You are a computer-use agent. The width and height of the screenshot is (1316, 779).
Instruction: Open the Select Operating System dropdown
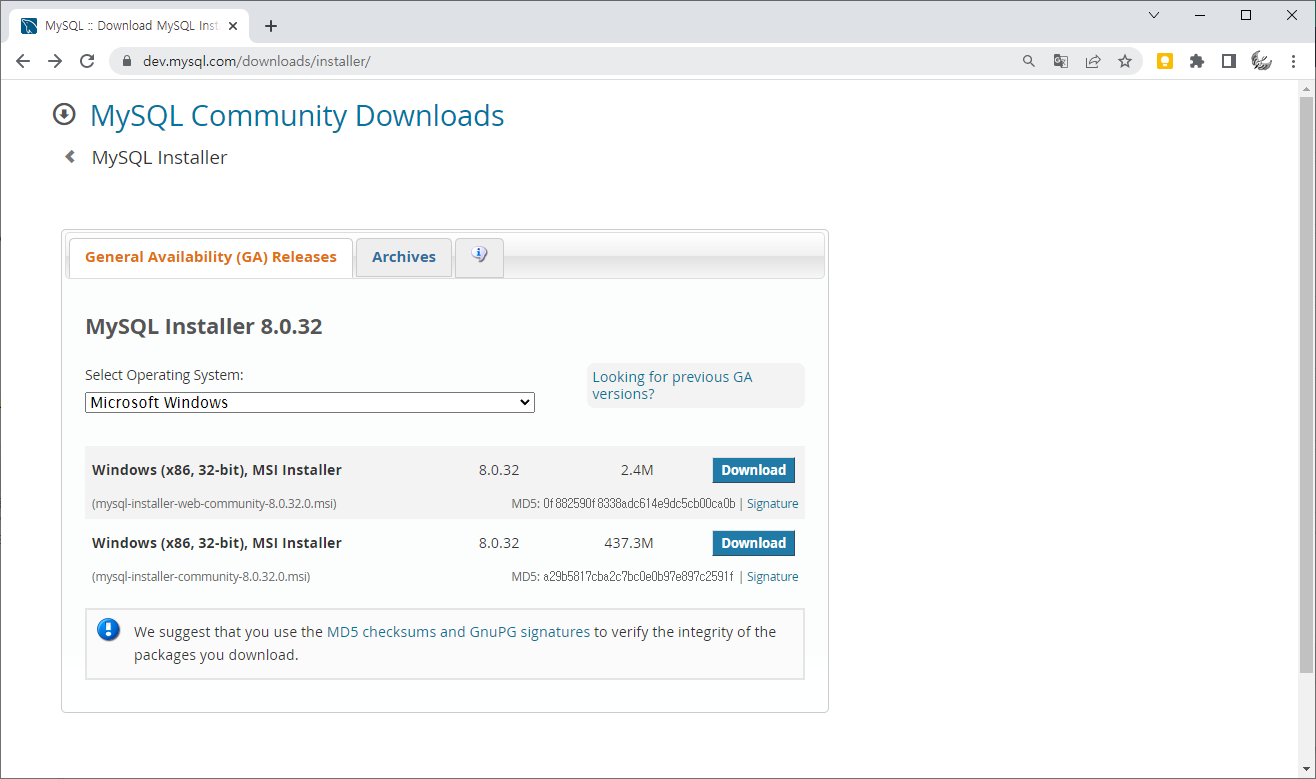(x=310, y=402)
